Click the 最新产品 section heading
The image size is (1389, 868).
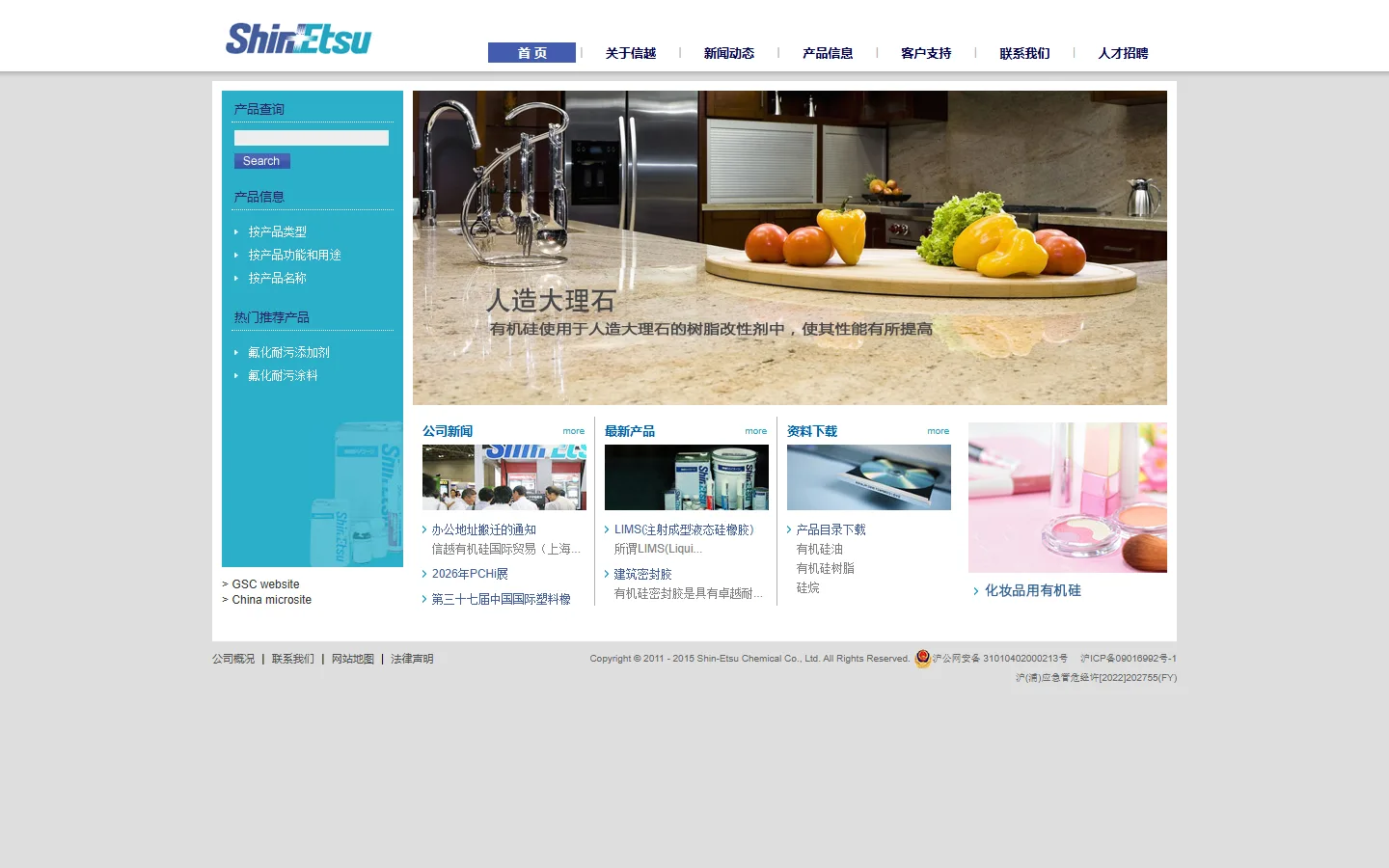[x=630, y=431]
